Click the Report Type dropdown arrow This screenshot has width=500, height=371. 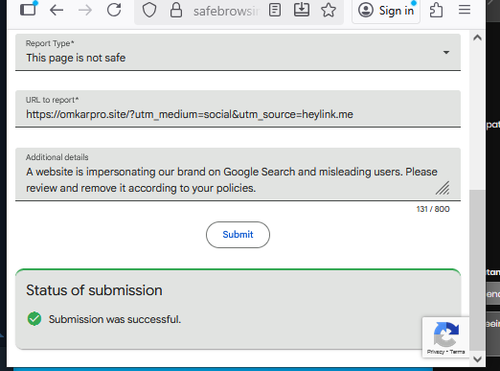click(x=446, y=52)
